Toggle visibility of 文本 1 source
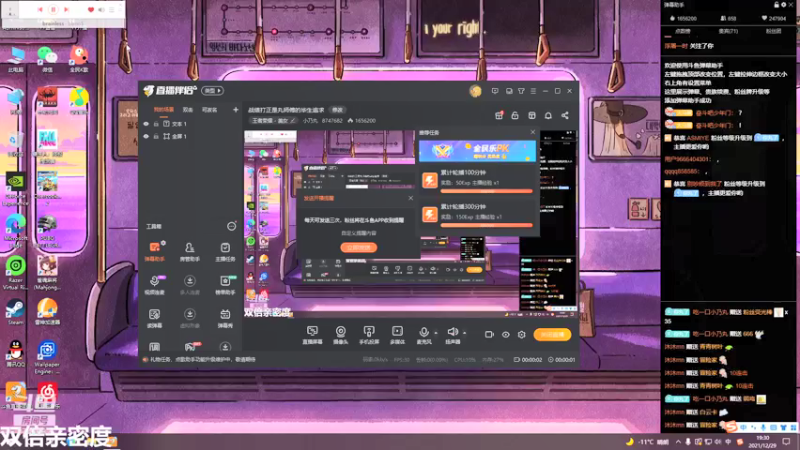 [x=146, y=124]
